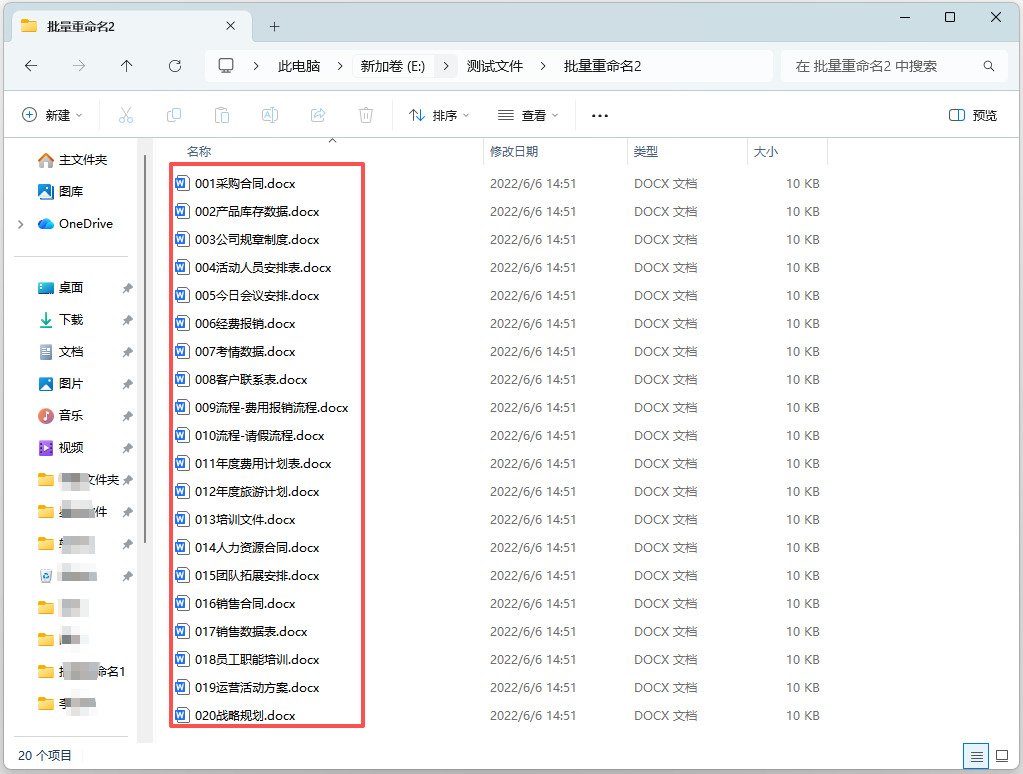Click 新加卷 (E:) breadcrumb
1023x774 pixels.
393,66
